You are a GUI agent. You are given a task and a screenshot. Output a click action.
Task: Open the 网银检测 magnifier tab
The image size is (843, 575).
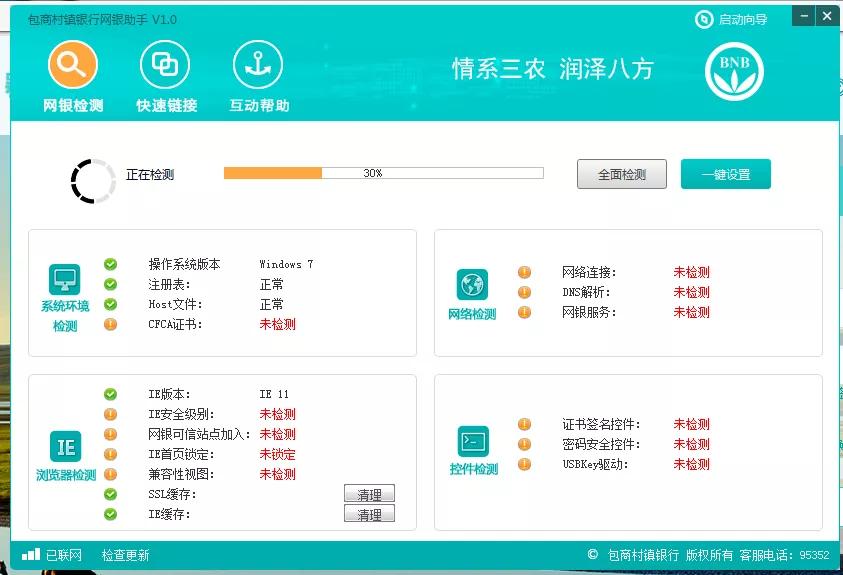pos(73,76)
